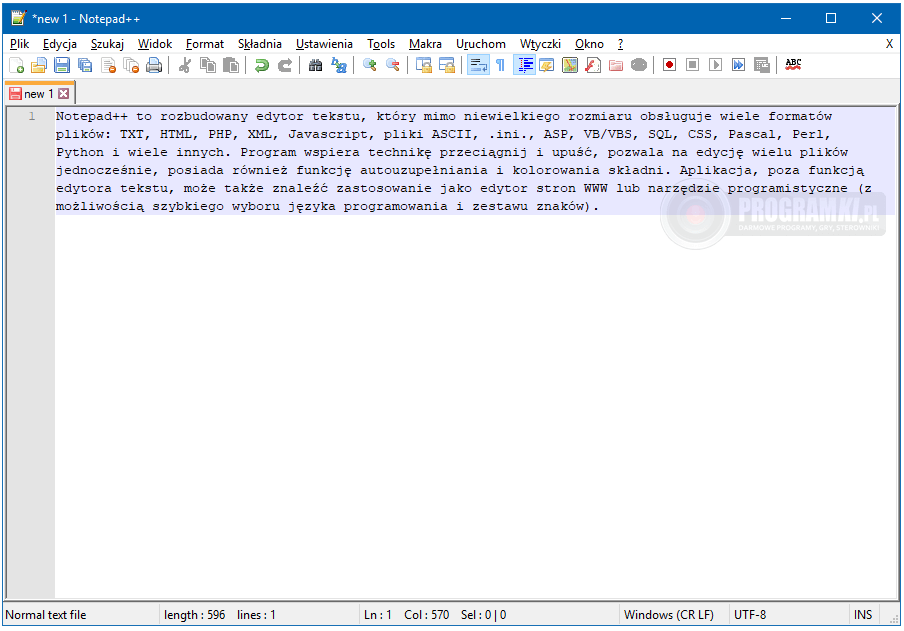The height and width of the screenshot is (631, 904).
Task: Open the Format menu
Action: pyautogui.click(x=205, y=44)
